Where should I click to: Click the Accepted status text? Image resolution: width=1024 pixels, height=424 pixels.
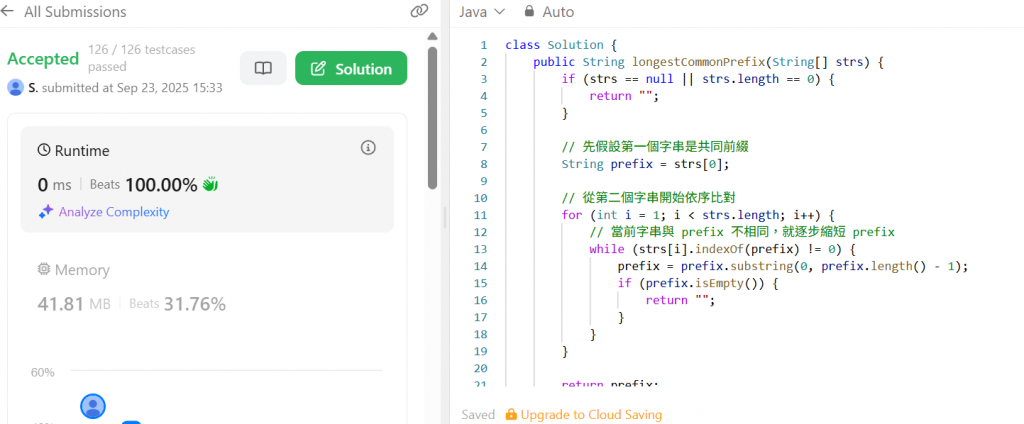(43, 59)
